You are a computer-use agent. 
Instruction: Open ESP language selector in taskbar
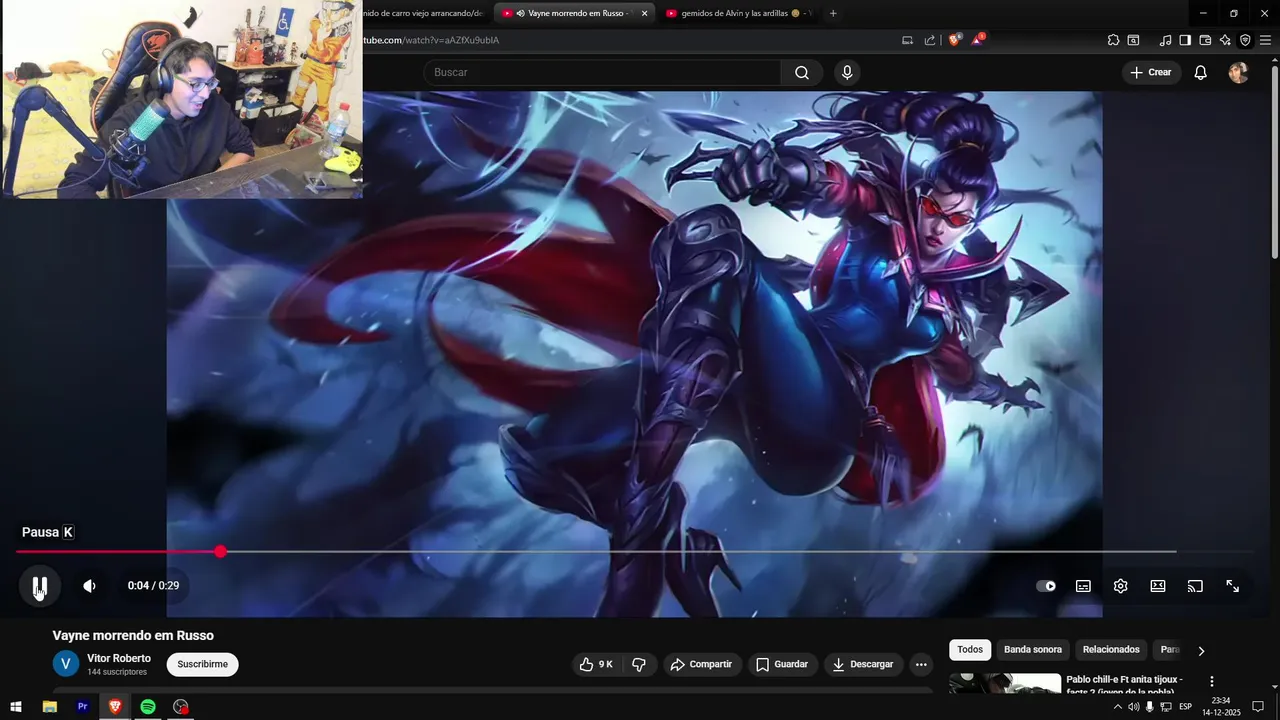click(x=1186, y=707)
